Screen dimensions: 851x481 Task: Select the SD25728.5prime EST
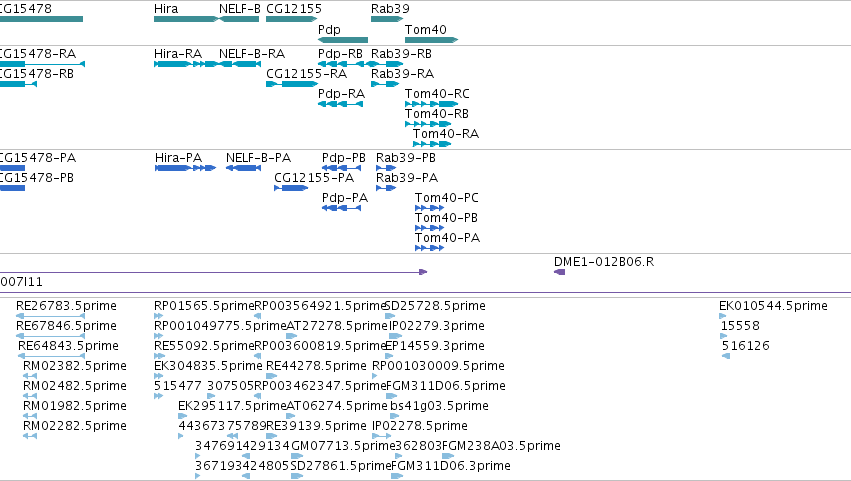click(x=390, y=316)
